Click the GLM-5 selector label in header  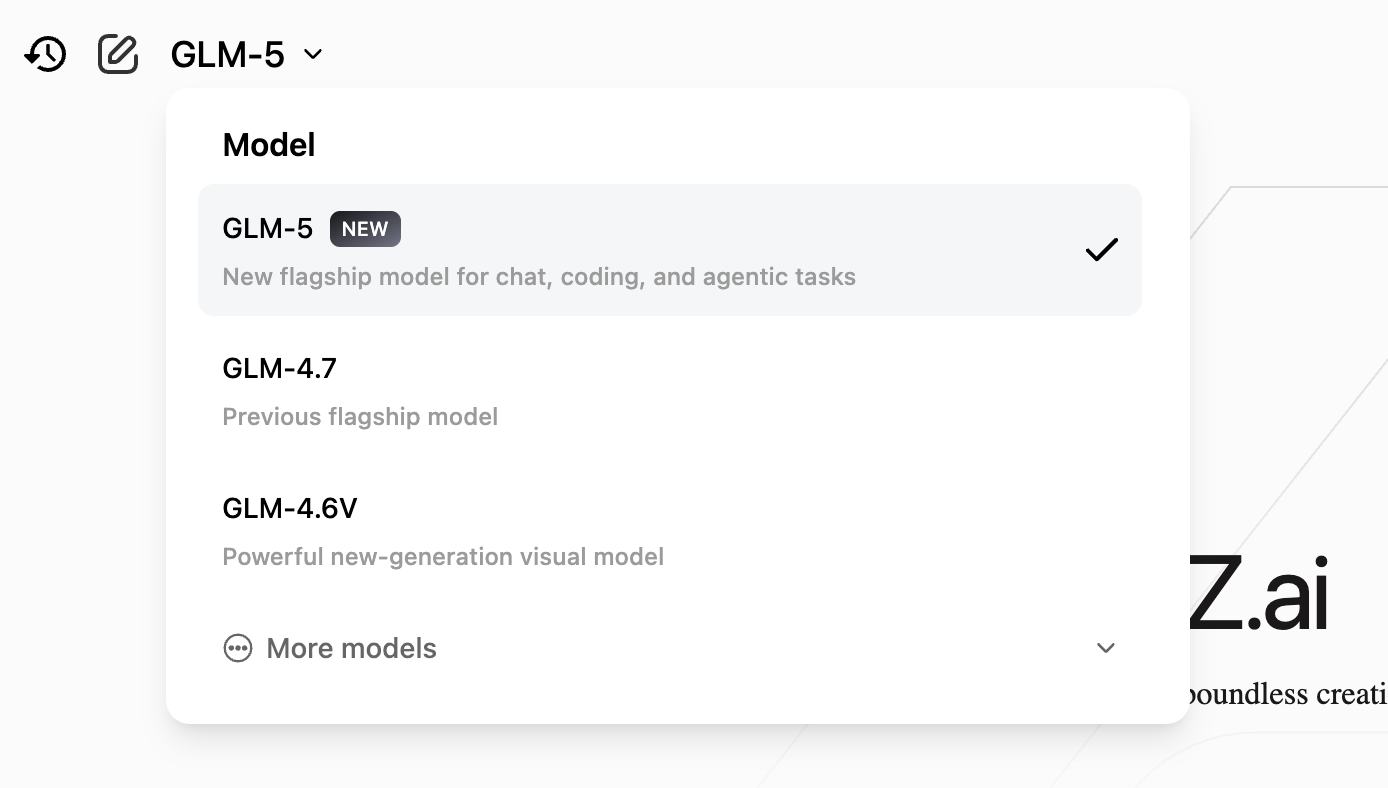[228, 54]
